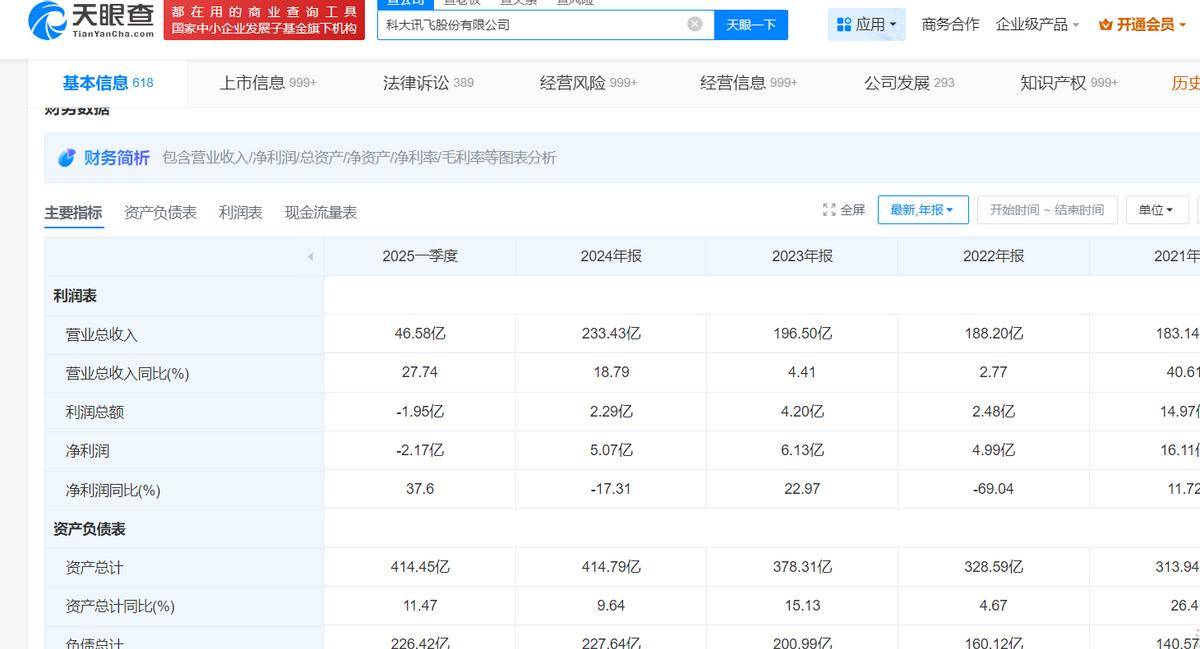
Task: Click the company name search input field
Action: click(x=530, y=24)
